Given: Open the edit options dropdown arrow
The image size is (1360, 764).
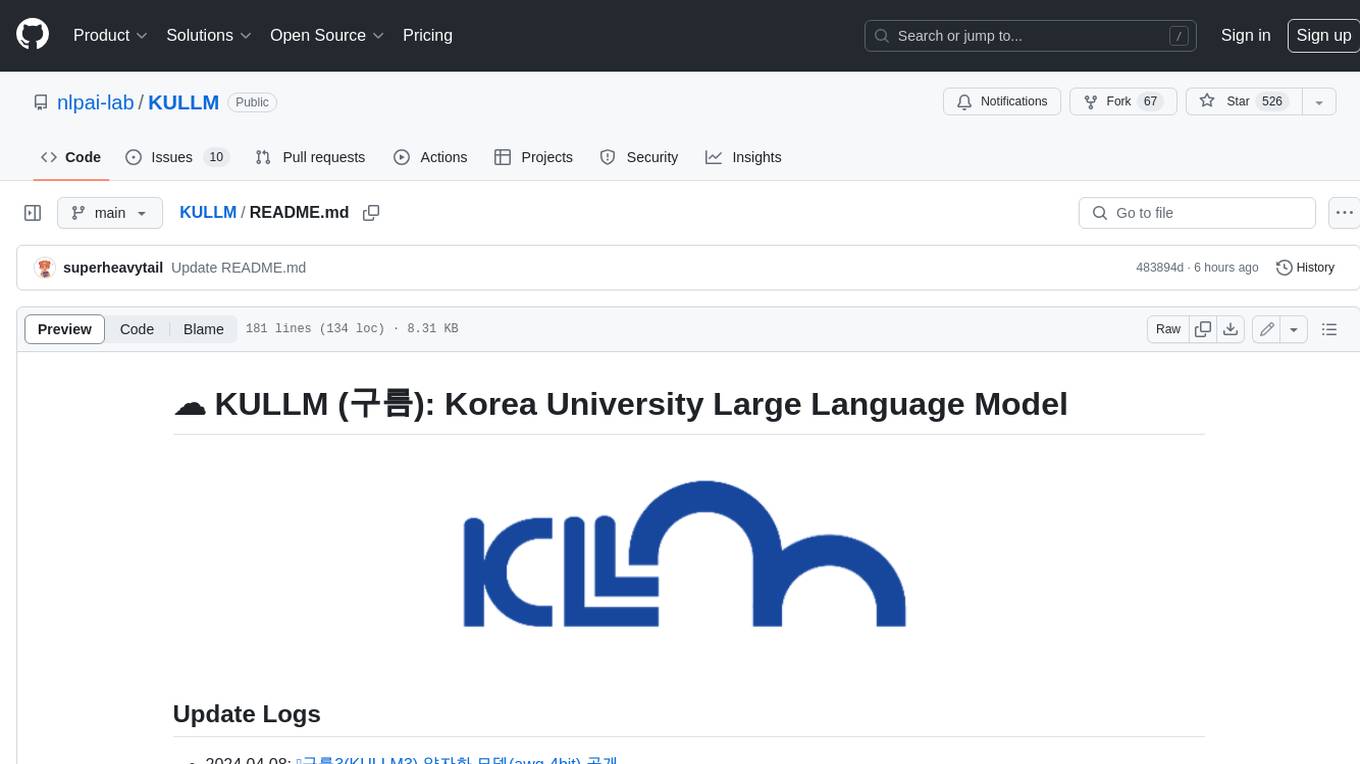Looking at the screenshot, I should point(1294,329).
